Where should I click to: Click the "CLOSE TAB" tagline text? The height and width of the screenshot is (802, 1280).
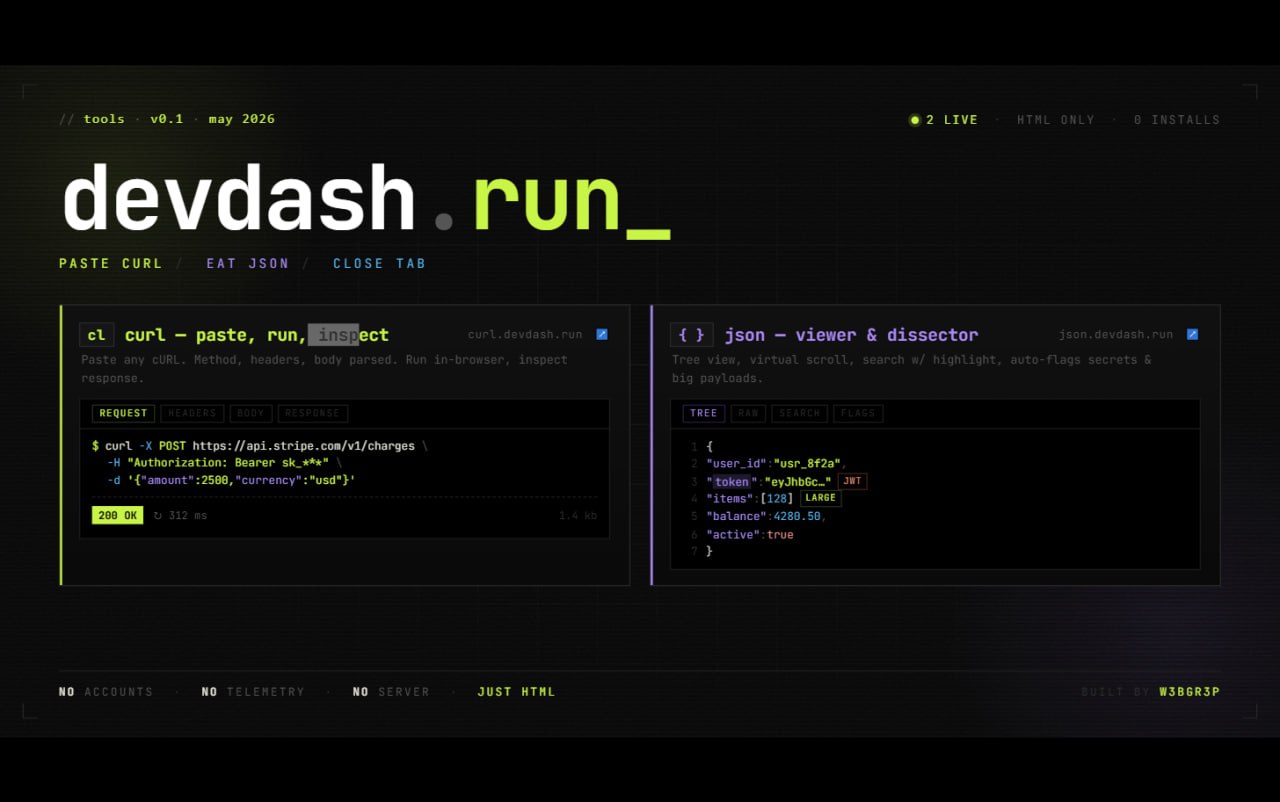click(380, 264)
